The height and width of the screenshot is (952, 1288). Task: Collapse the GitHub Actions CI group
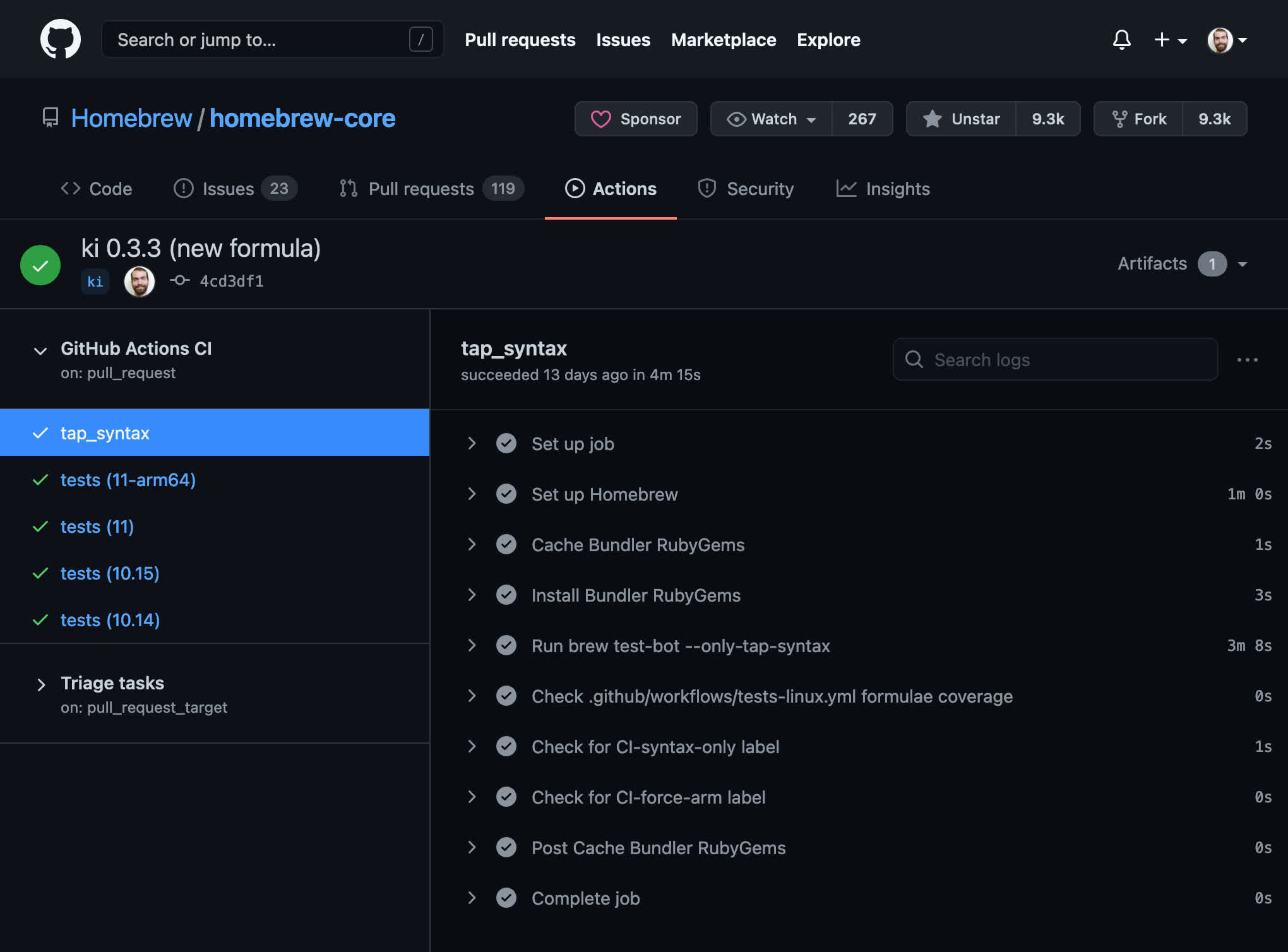pyautogui.click(x=40, y=350)
